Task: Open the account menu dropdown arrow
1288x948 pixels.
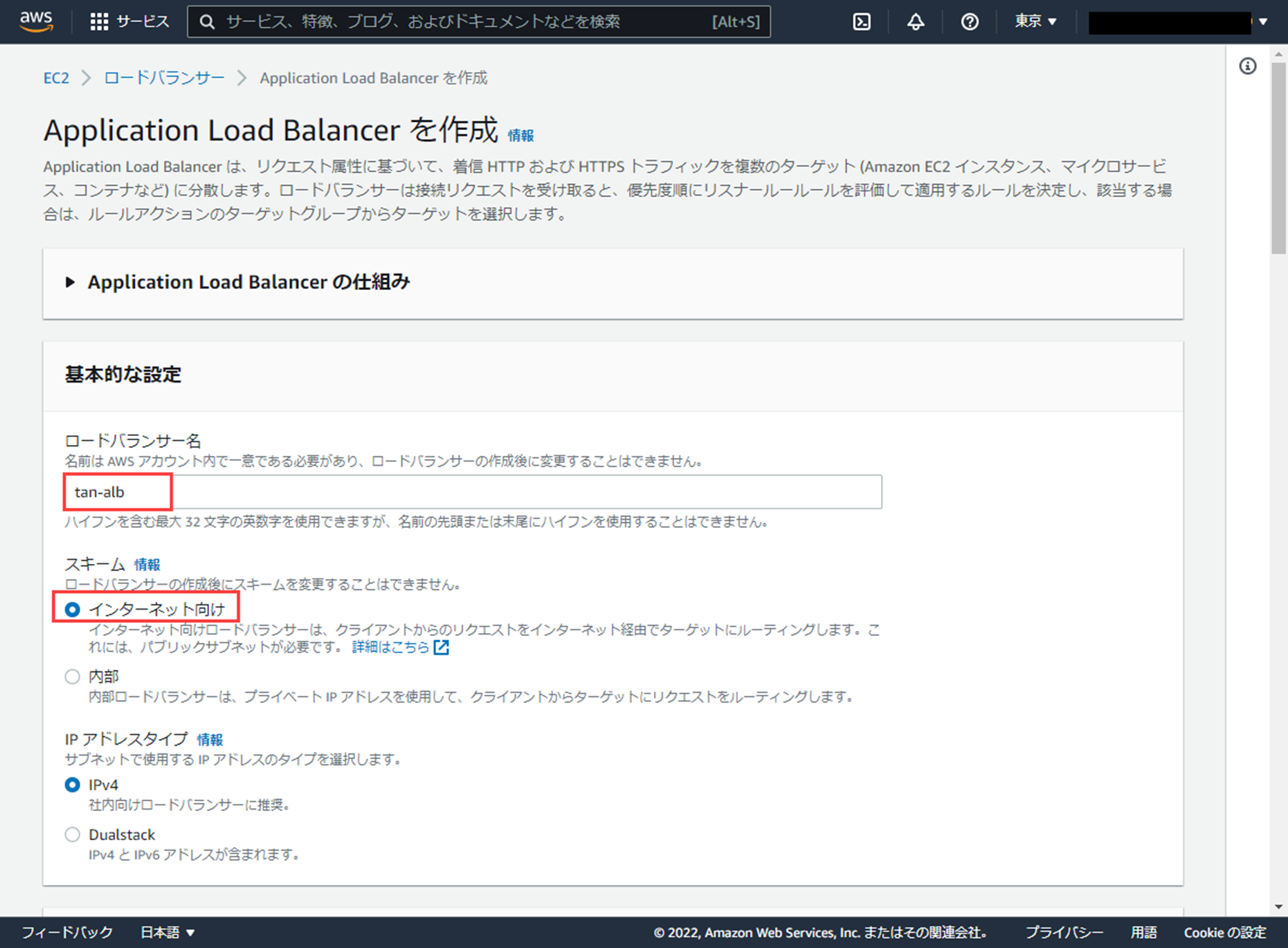Action: coord(1263,22)
